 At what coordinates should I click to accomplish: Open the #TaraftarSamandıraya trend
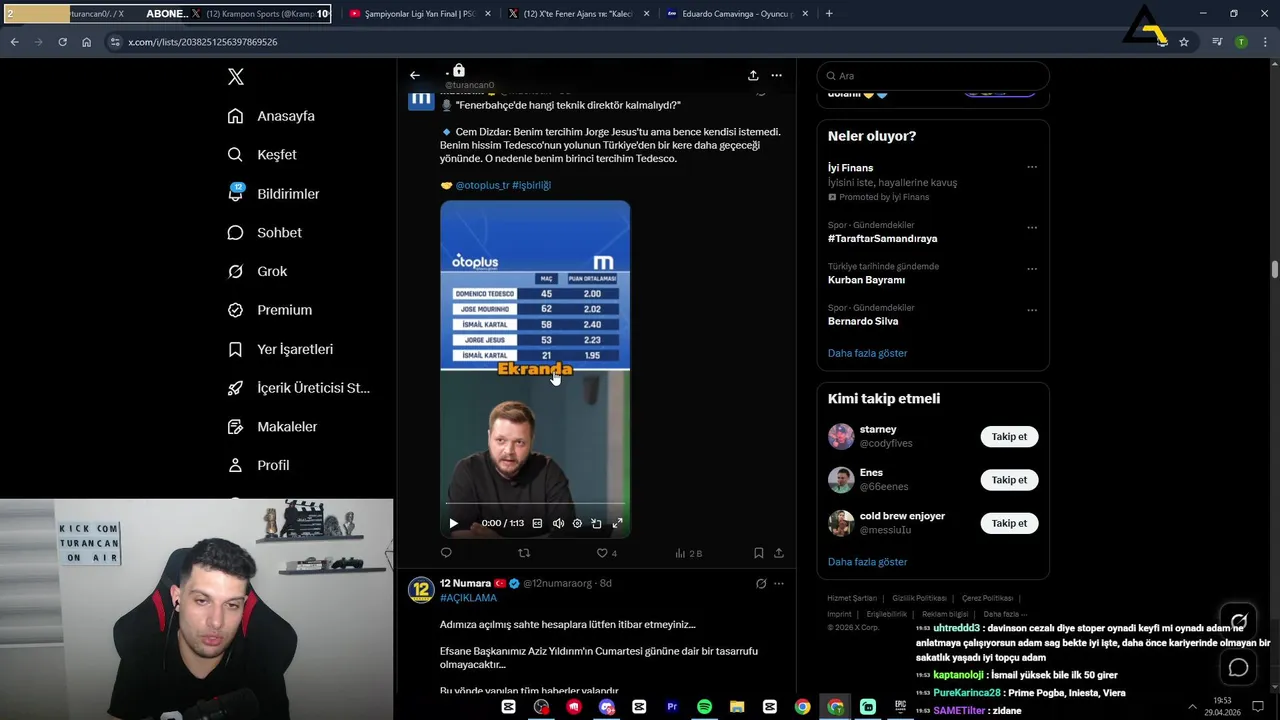(882, 239)
